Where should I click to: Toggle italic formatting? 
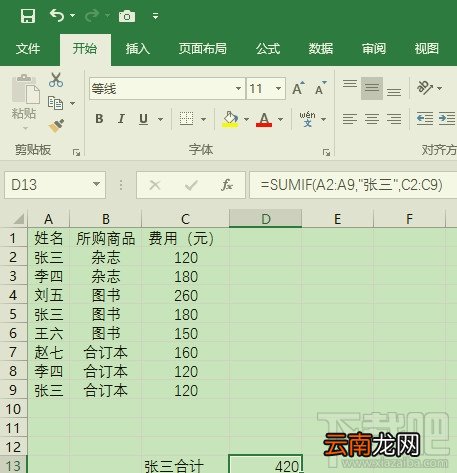click(121, 119)
